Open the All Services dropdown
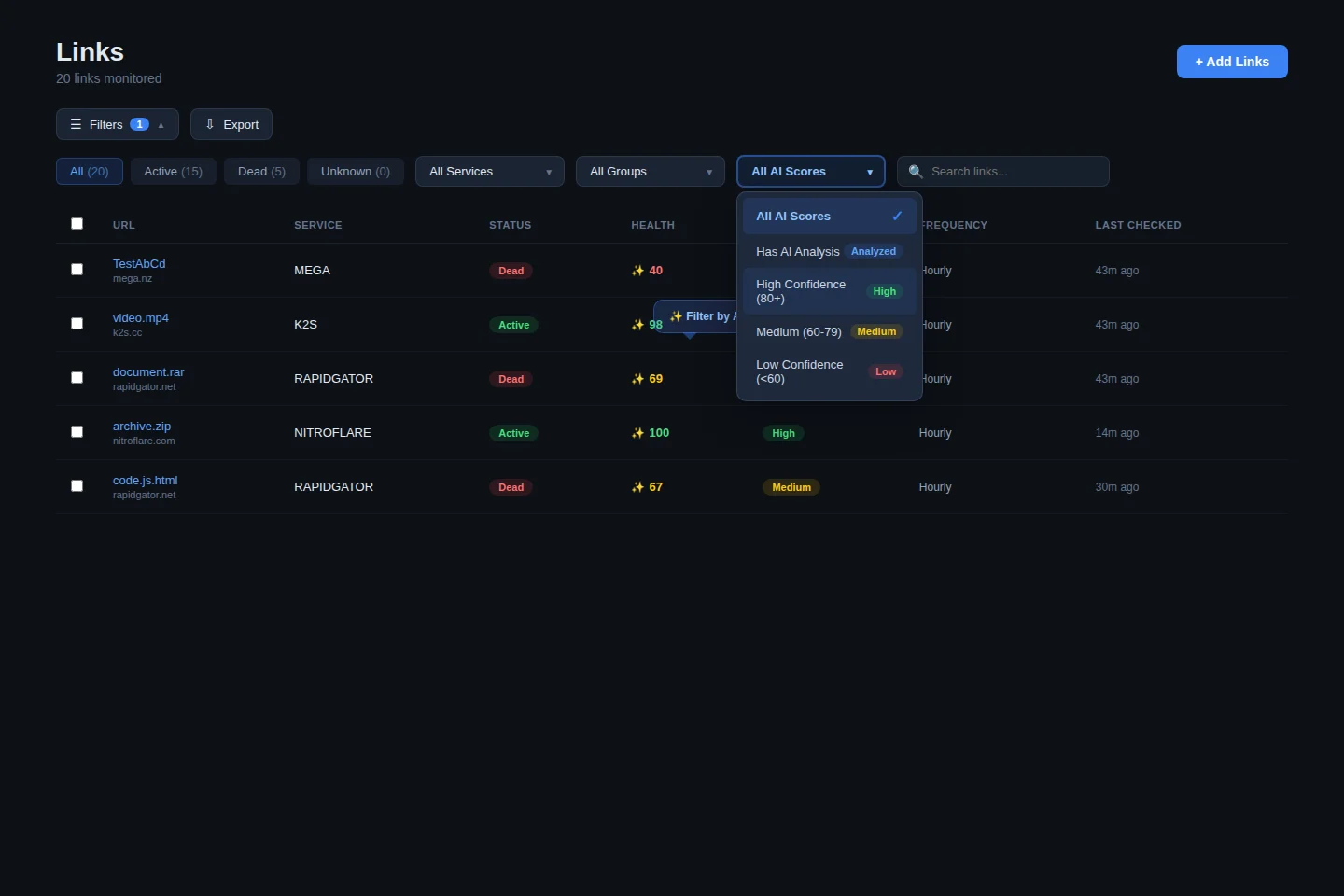Viewport: 1344px width, 896px height. (x=489, y=172)
